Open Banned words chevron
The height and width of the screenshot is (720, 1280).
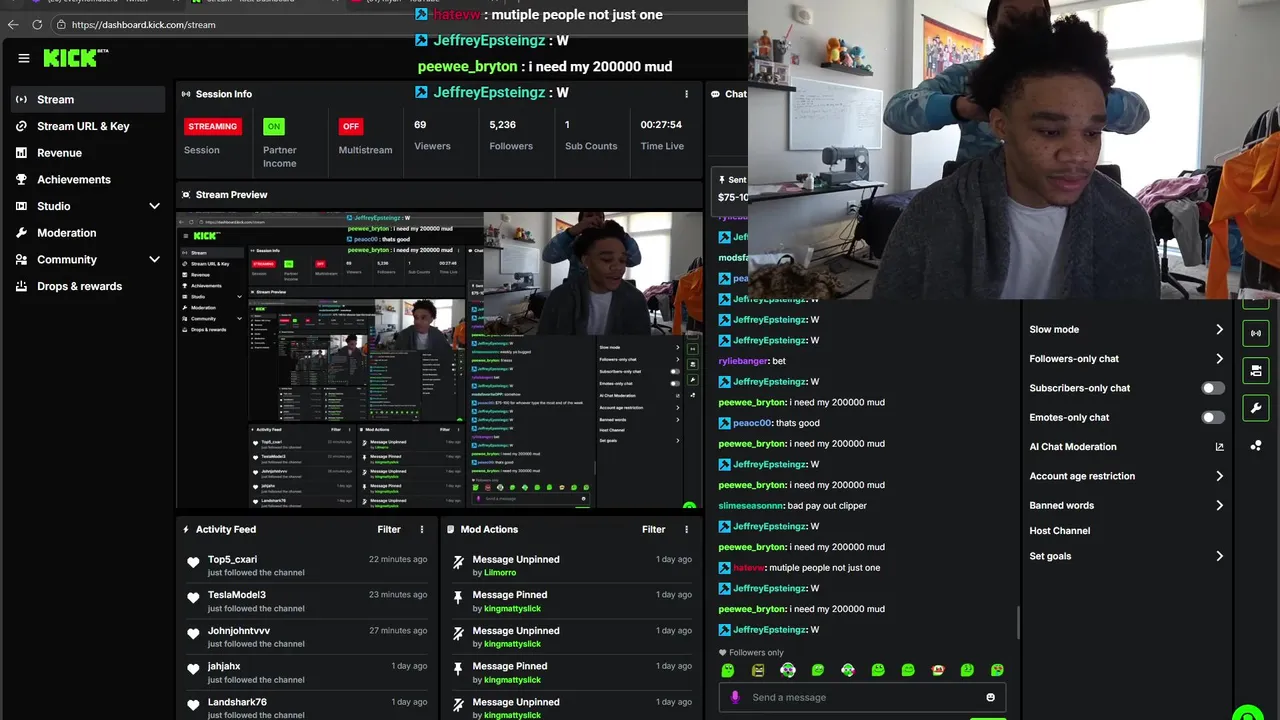(1219, 505)
